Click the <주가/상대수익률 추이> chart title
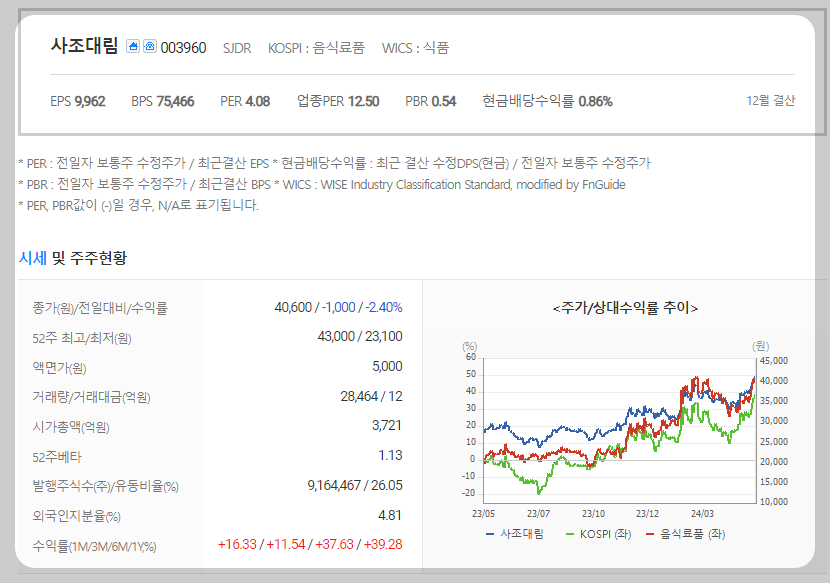The height and width of the screenshot is (583, 830). (625, 308)
